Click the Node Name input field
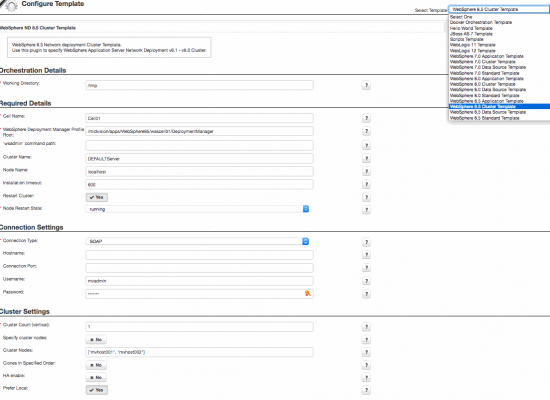550x400 pixels. point(199,172)
